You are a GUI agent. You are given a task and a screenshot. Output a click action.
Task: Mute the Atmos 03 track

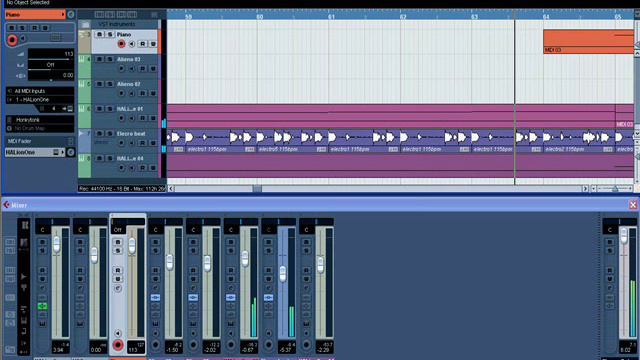pyautogui.click(x=99, y=60)
